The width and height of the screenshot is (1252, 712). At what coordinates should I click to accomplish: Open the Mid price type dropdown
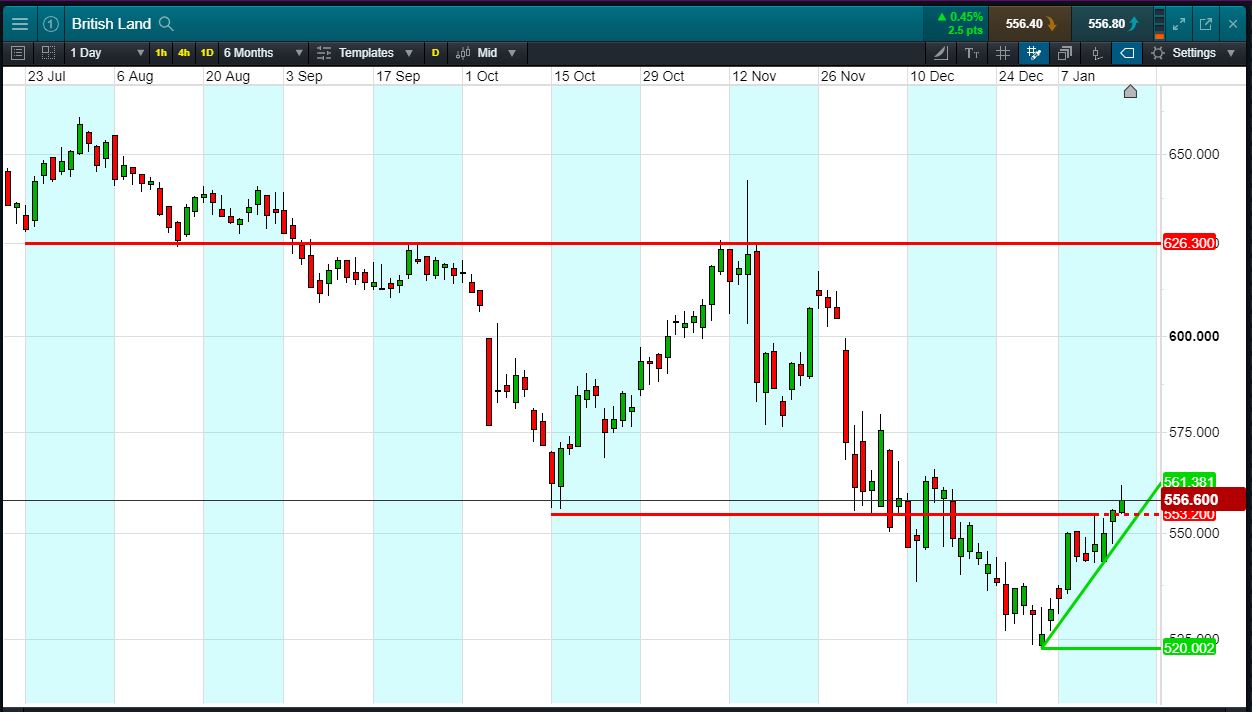coord(487,52)
